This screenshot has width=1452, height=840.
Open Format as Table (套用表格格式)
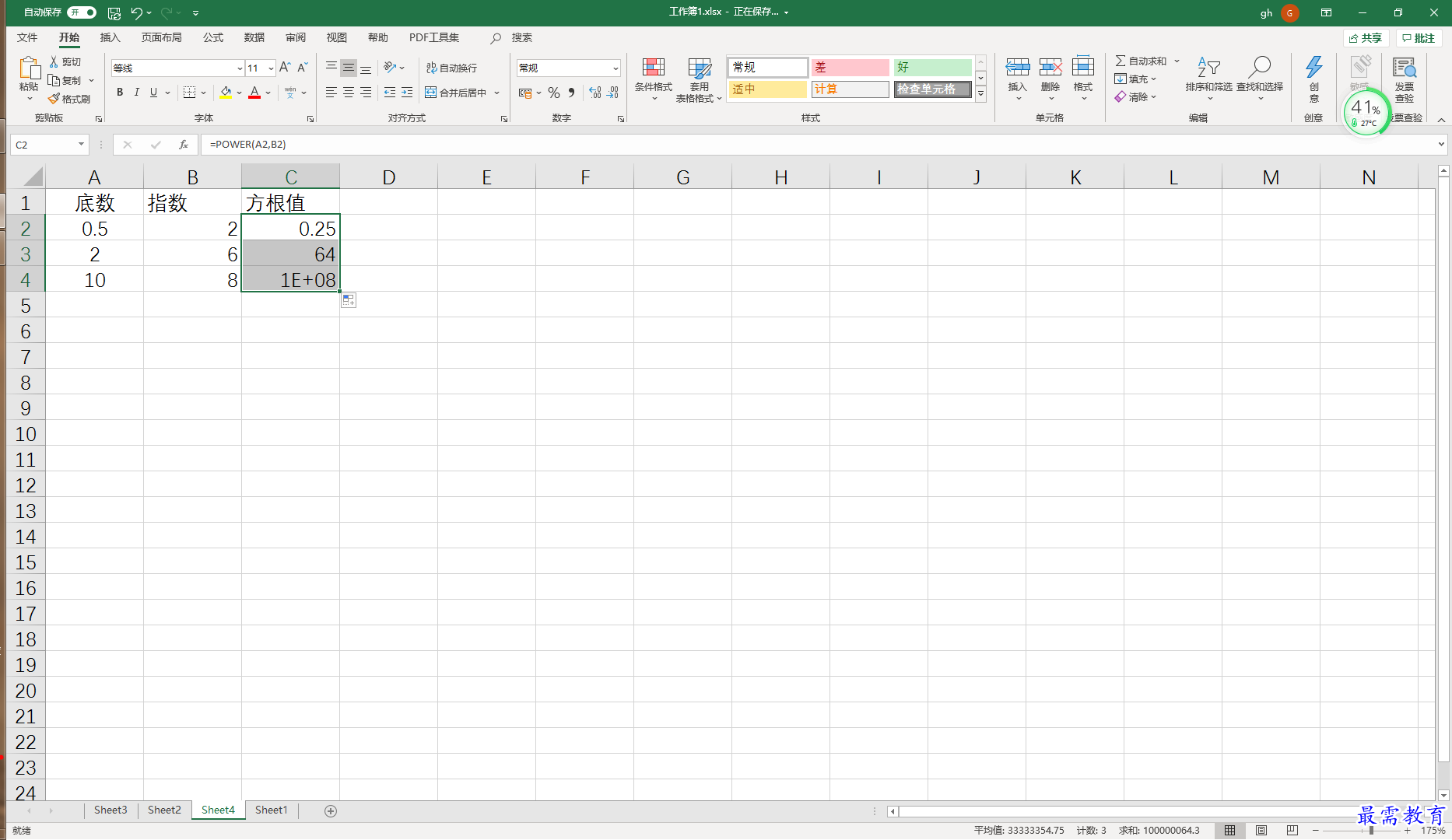point(699,79)
